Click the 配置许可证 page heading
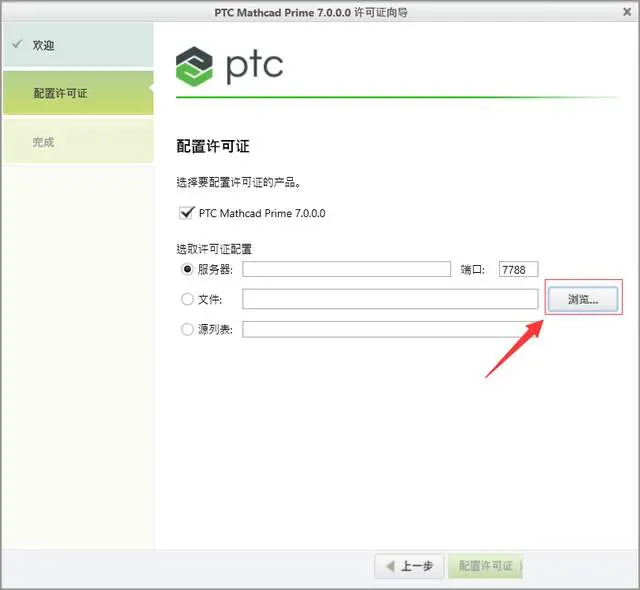The height and width of the screenshot is (590, 640). (x=213, y=146)
